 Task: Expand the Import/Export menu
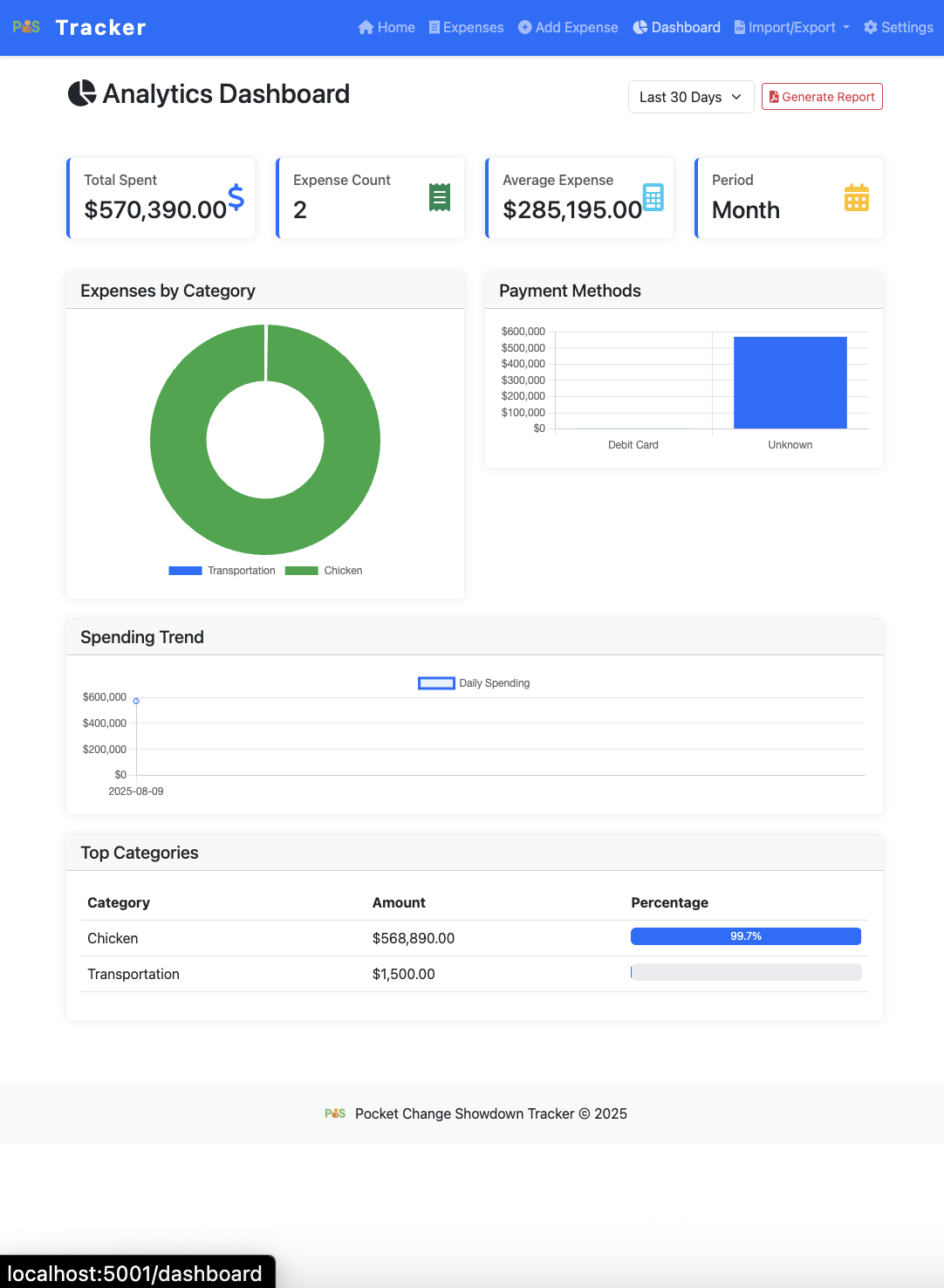791,27
